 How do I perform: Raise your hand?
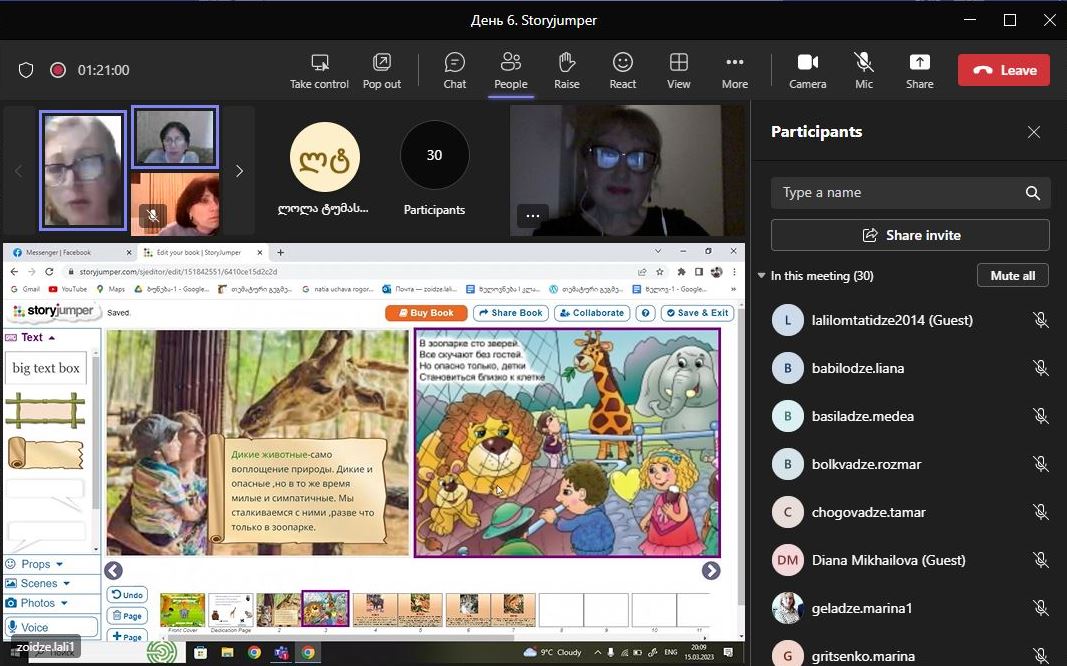(567, 71)
